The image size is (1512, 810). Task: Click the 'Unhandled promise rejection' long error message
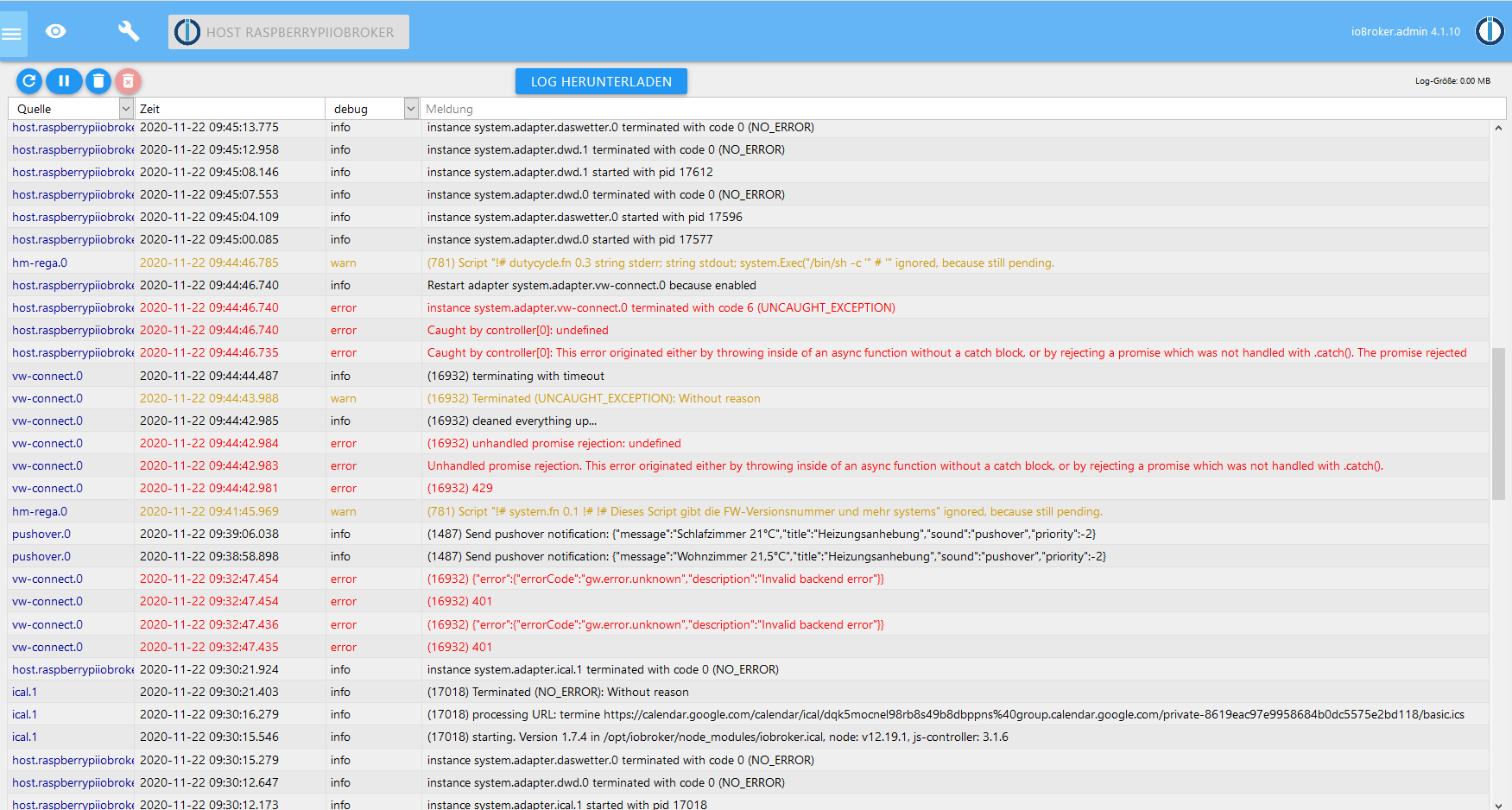point(905,465)
